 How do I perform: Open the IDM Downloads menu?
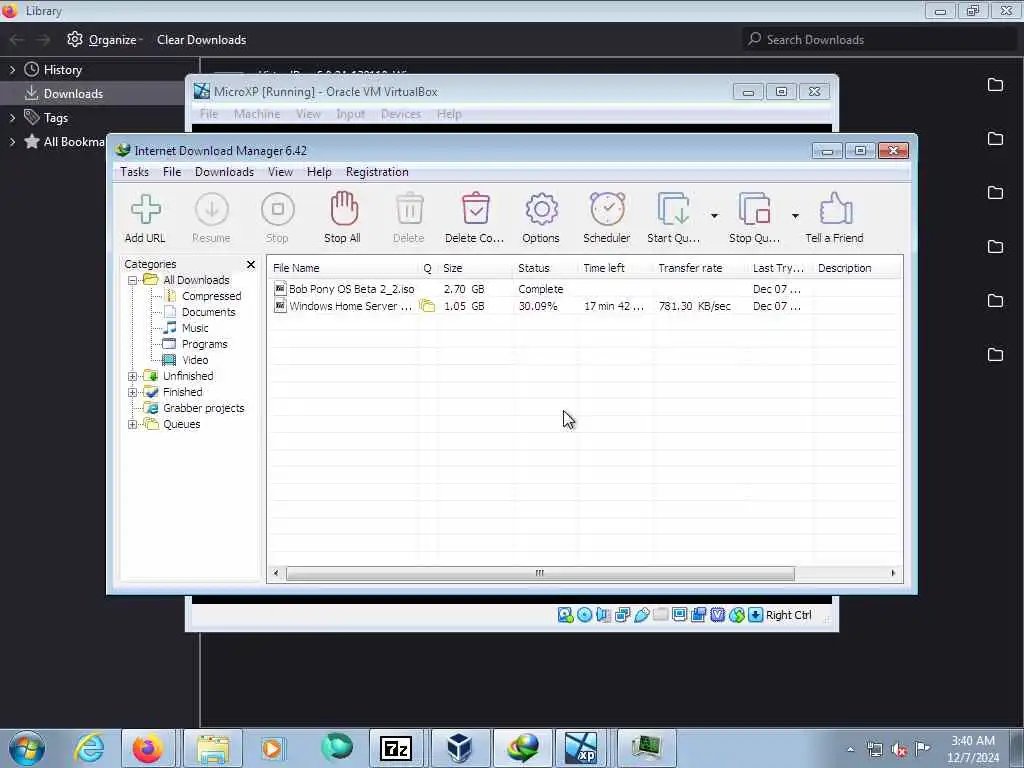224,172
